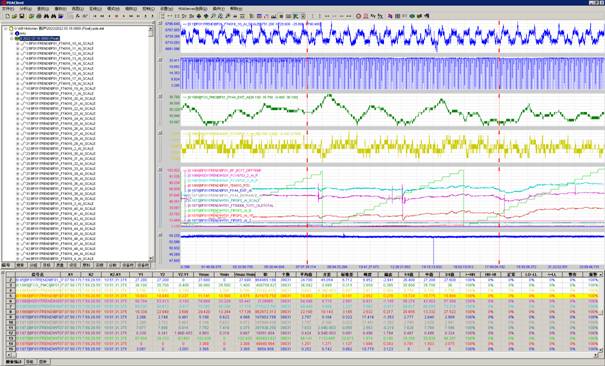Click the Ymin column header

224,275
